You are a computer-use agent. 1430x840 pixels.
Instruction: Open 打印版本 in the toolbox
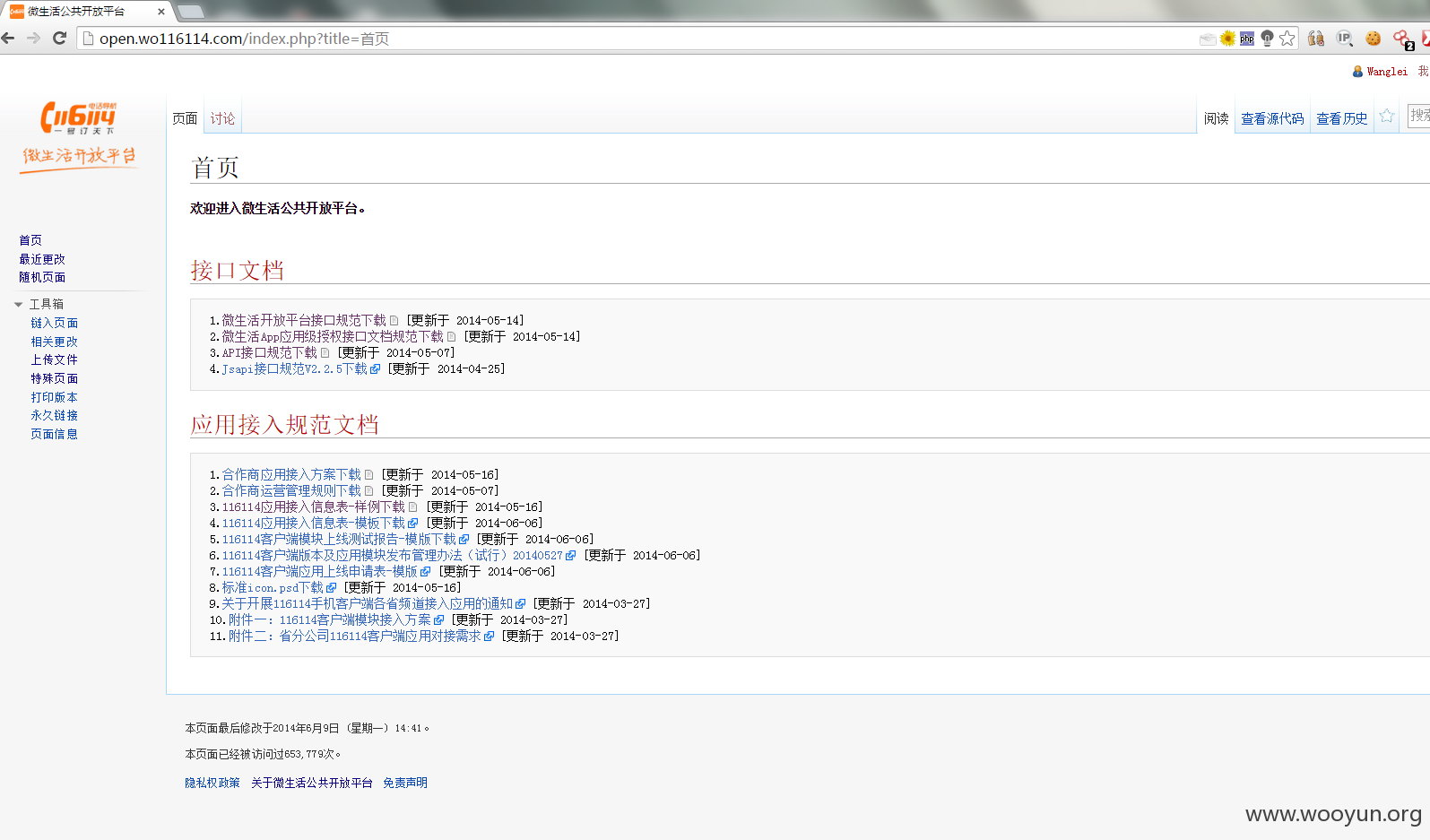[54, 397]
